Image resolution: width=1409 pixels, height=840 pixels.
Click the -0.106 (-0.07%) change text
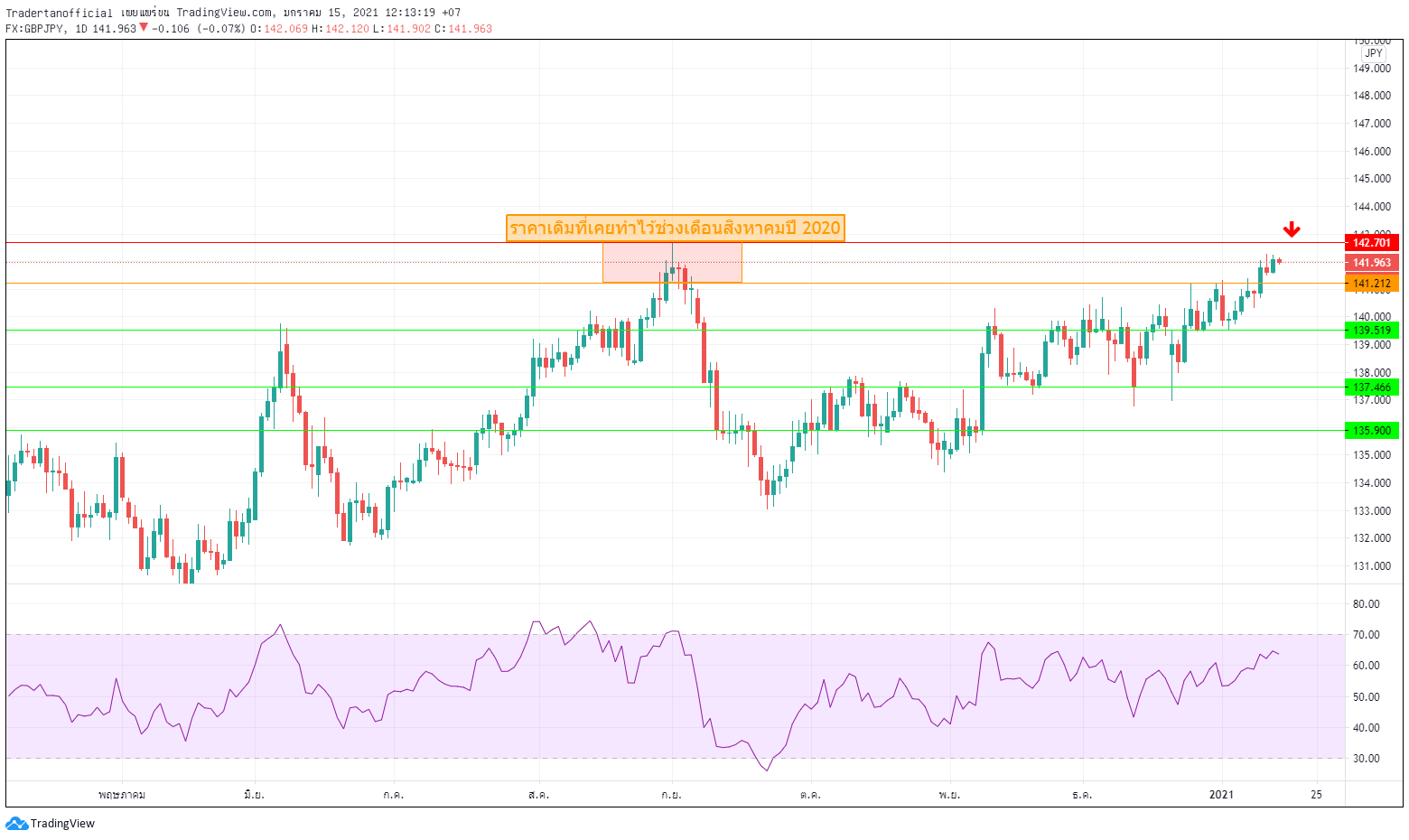(198, 29)
